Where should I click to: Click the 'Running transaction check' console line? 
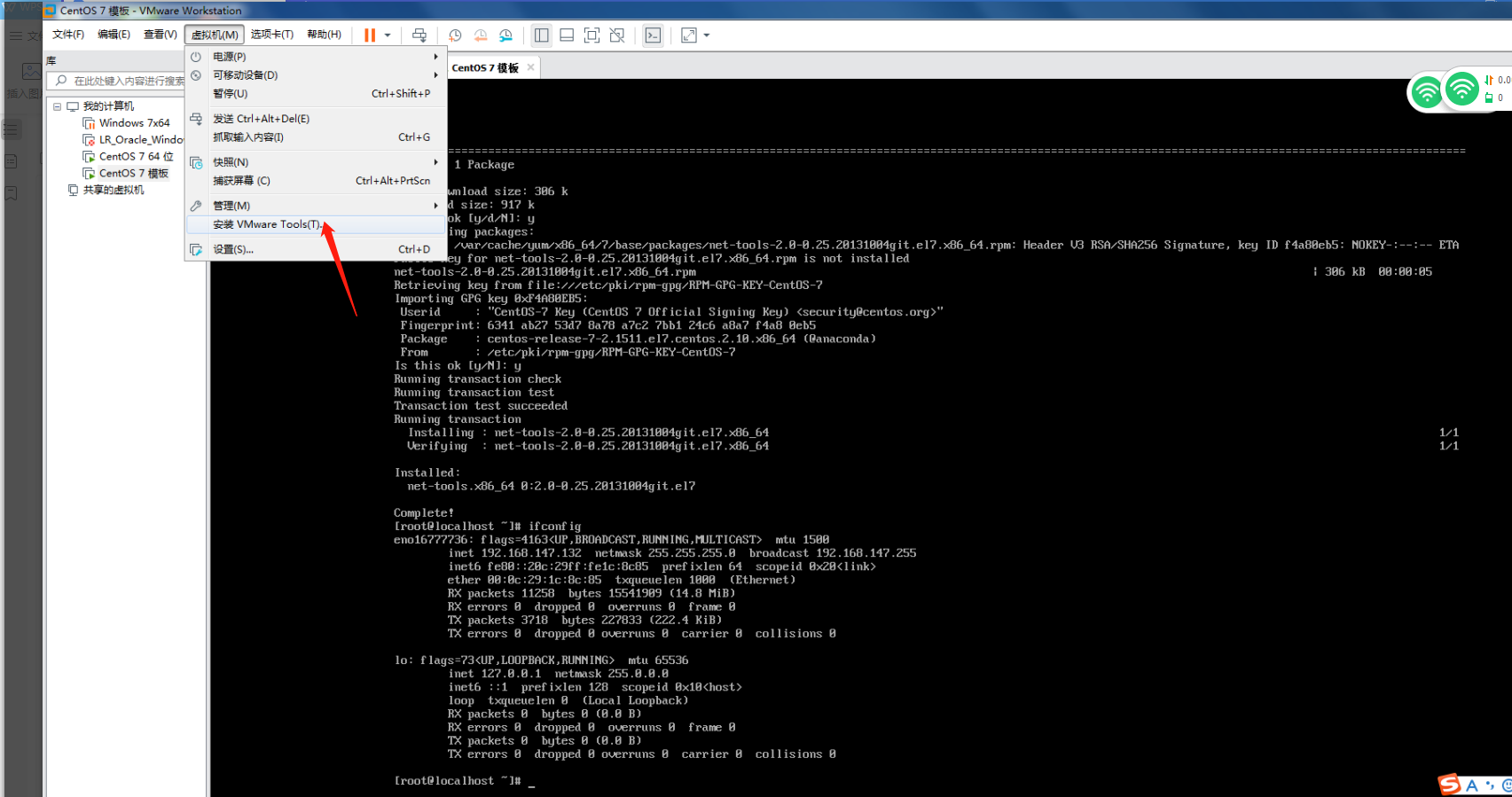477,379
